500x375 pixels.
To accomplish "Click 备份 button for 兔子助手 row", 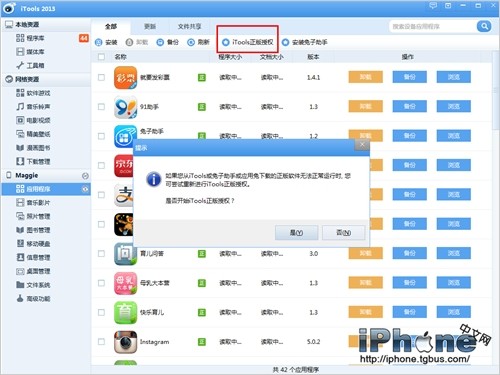I will (410, 136).
